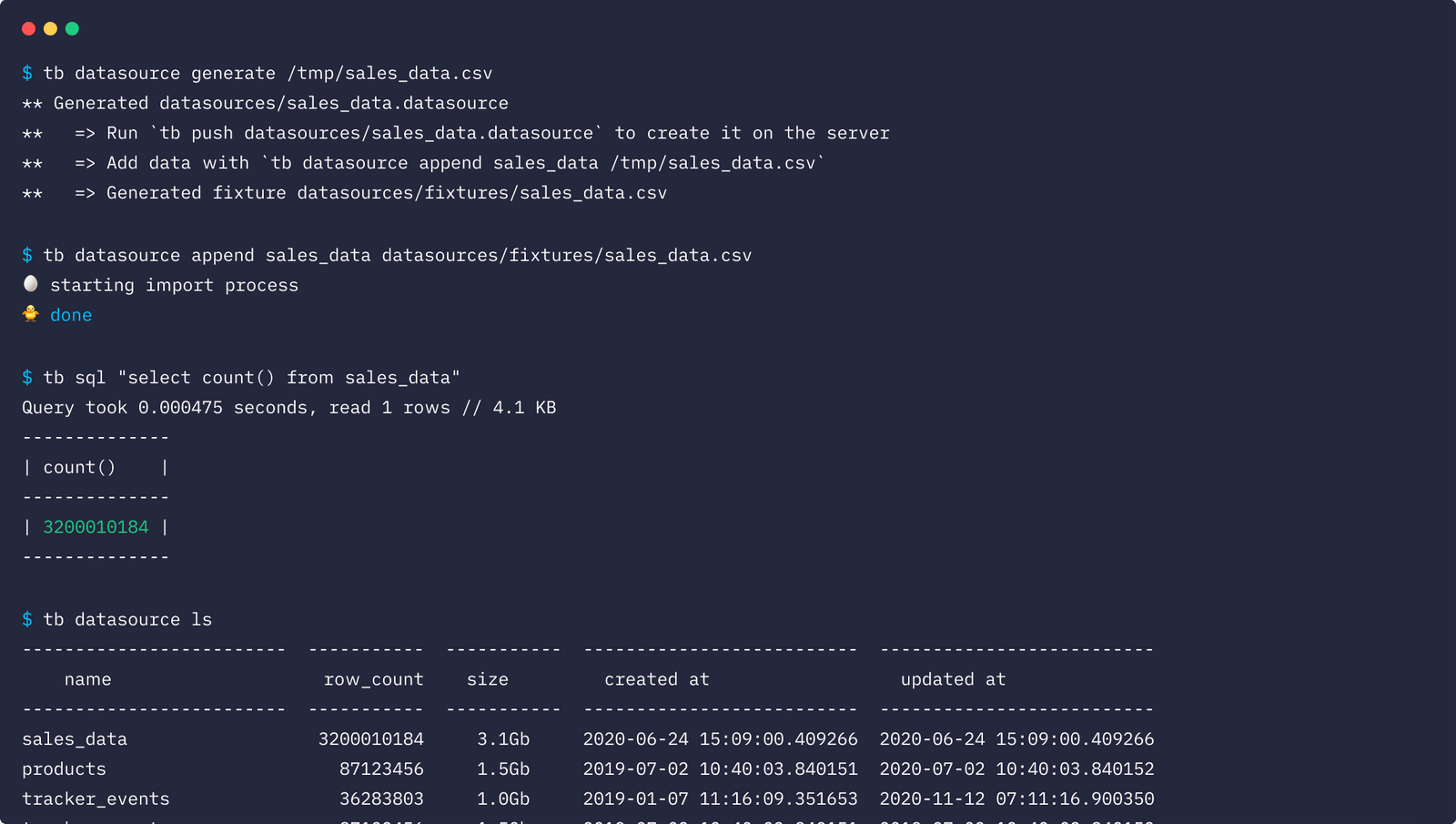The width and height of the screenshot is (1456, 824).
Task: Click the red close window button
Action: [28, 29]
